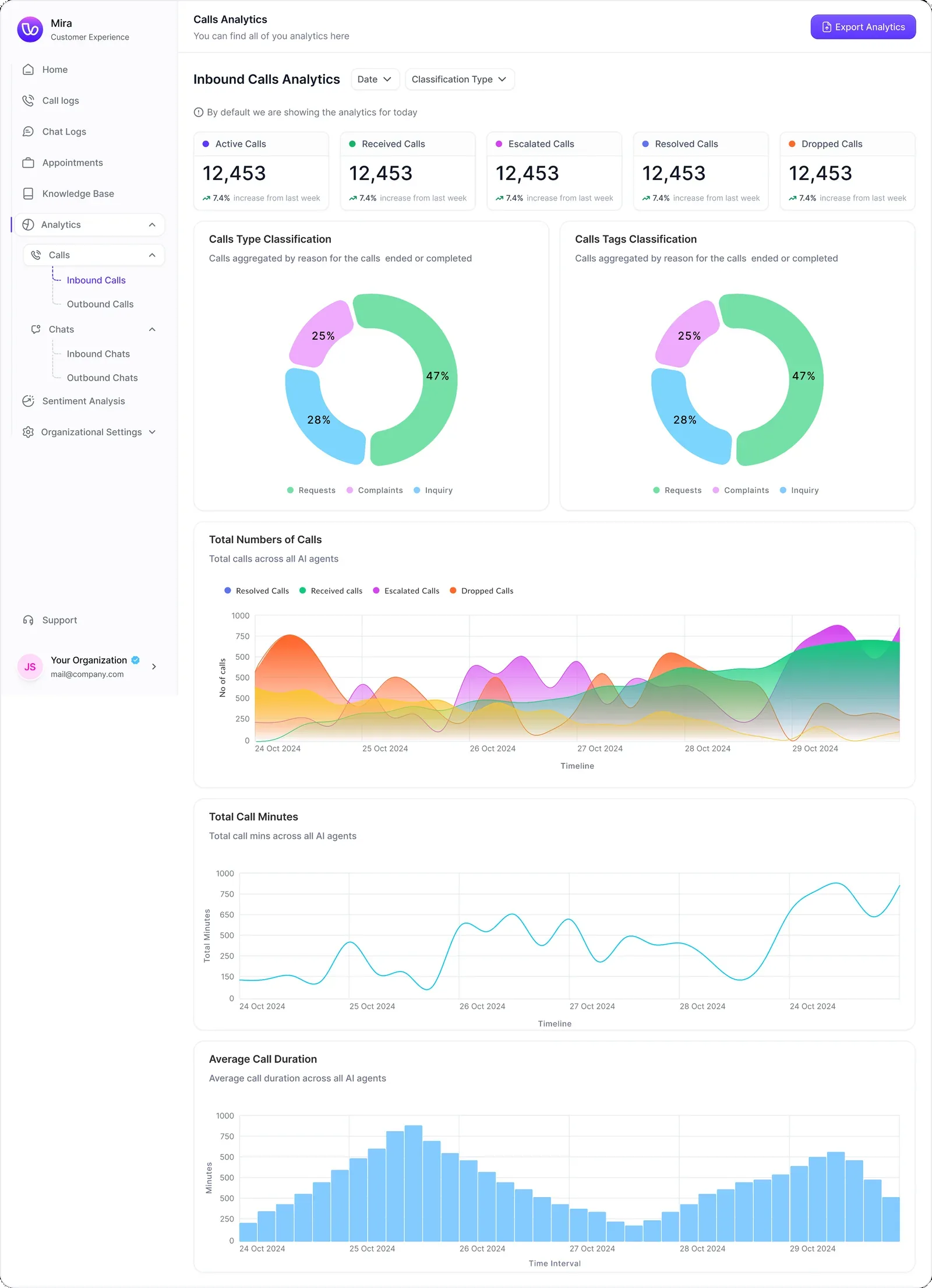
Task: Click the green dot on Received Calls card
Action: (x=352, y=144)
